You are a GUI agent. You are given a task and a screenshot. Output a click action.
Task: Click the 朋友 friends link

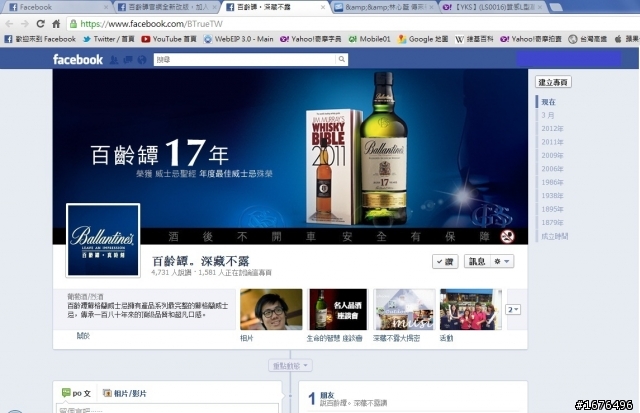click(327, 395)
